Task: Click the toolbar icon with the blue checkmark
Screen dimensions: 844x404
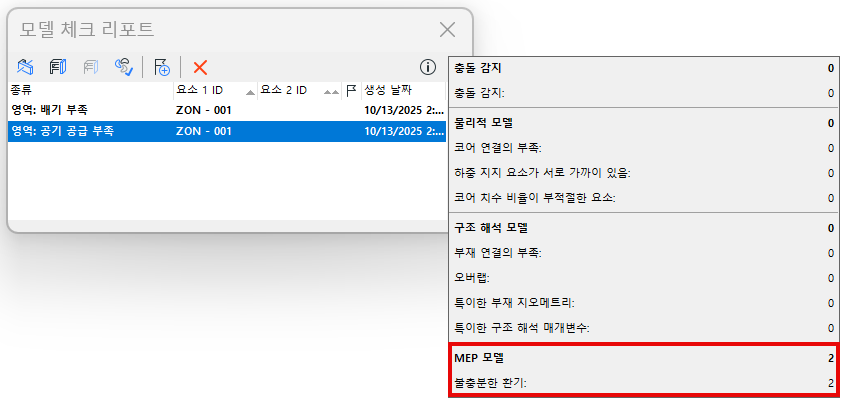Action: [124, 67]
